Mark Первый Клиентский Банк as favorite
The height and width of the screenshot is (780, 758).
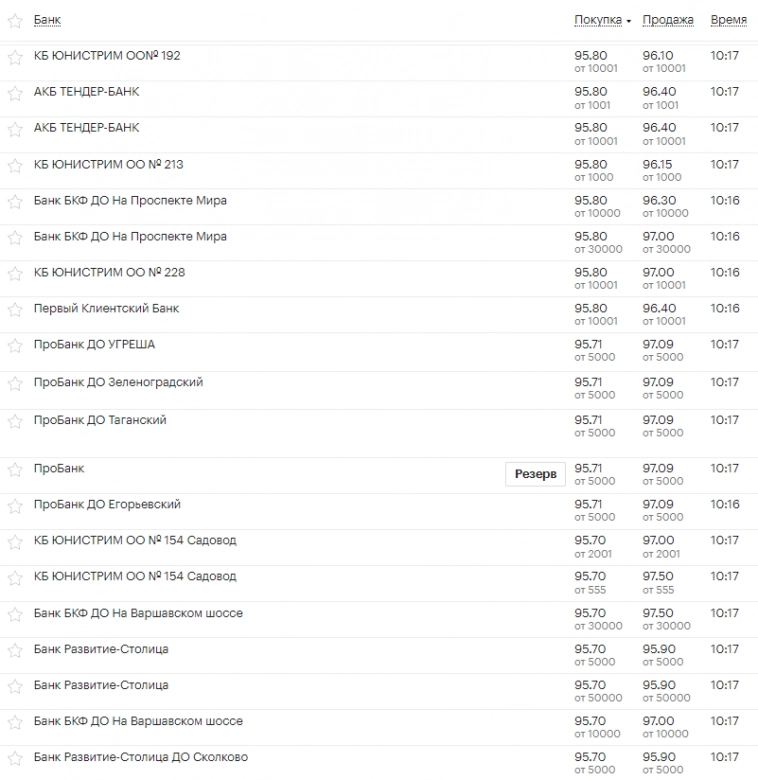pyautogui.click(x=15, y=310)
